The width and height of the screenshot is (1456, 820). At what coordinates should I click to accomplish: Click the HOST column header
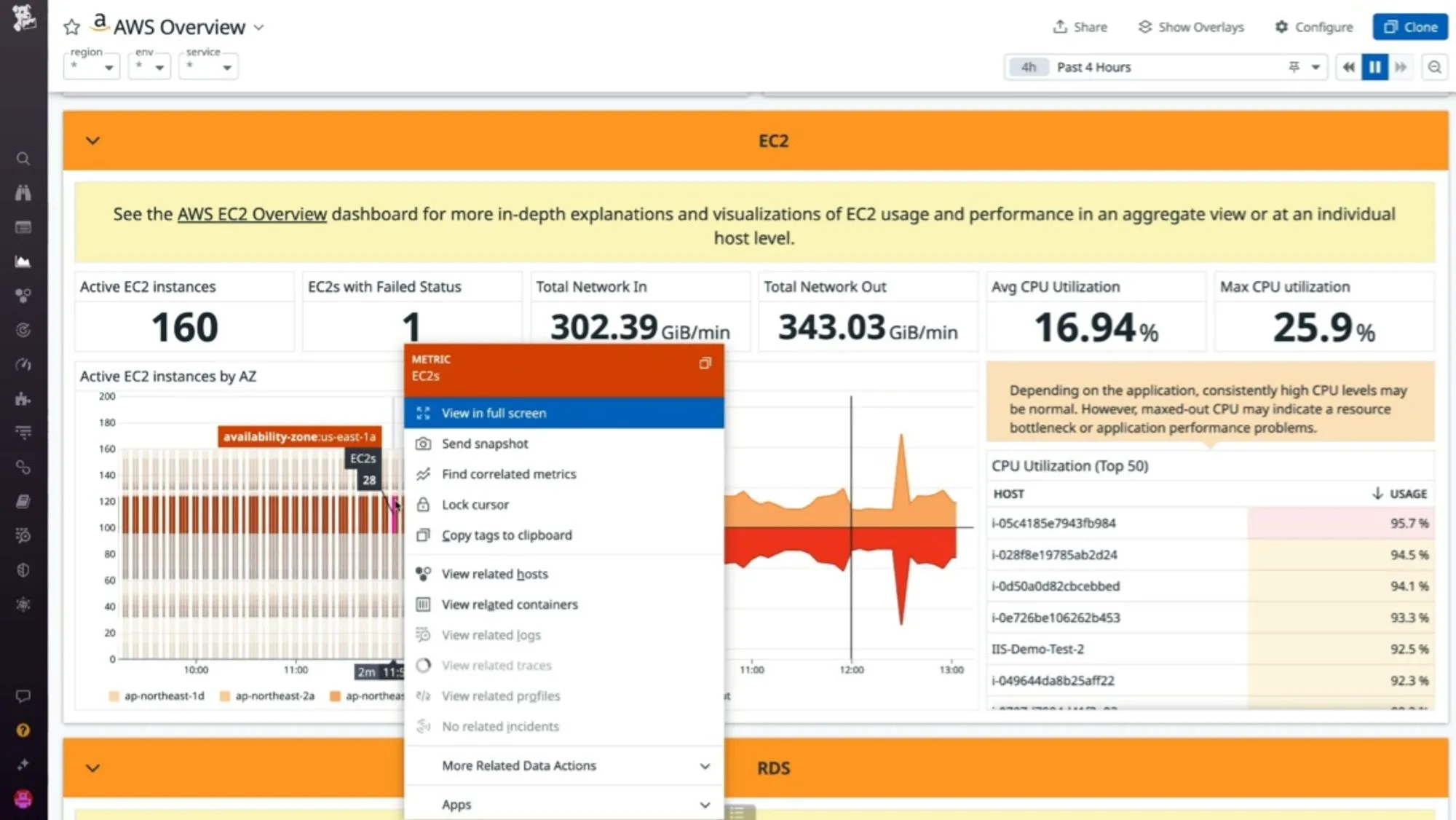(x=1008, y=494)
